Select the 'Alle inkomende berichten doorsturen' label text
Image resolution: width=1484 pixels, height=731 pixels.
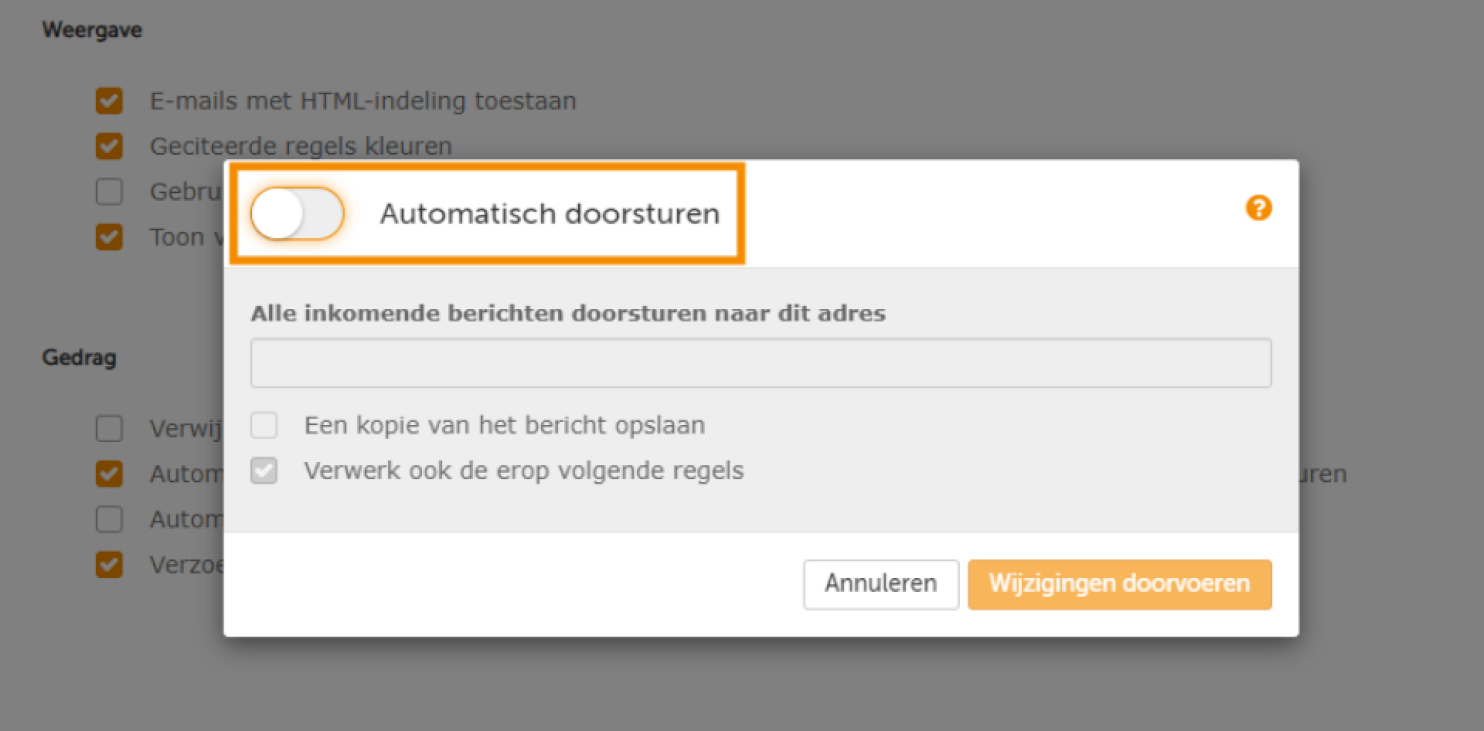pos(567,312)
